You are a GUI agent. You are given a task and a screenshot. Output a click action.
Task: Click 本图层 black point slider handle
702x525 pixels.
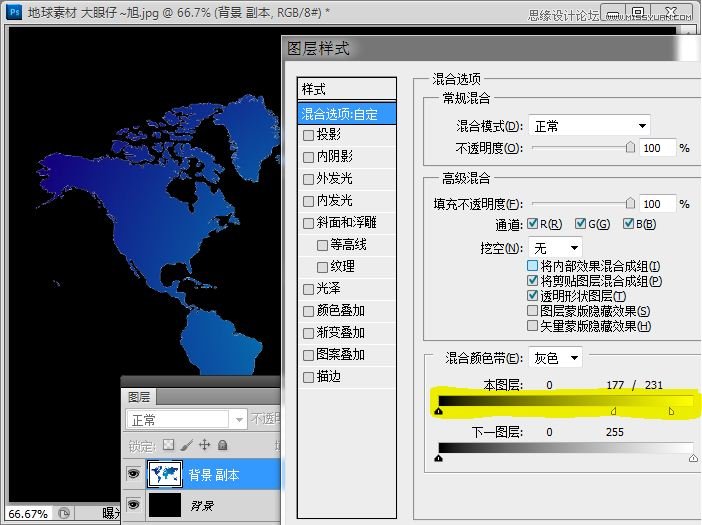click(439, 411)
